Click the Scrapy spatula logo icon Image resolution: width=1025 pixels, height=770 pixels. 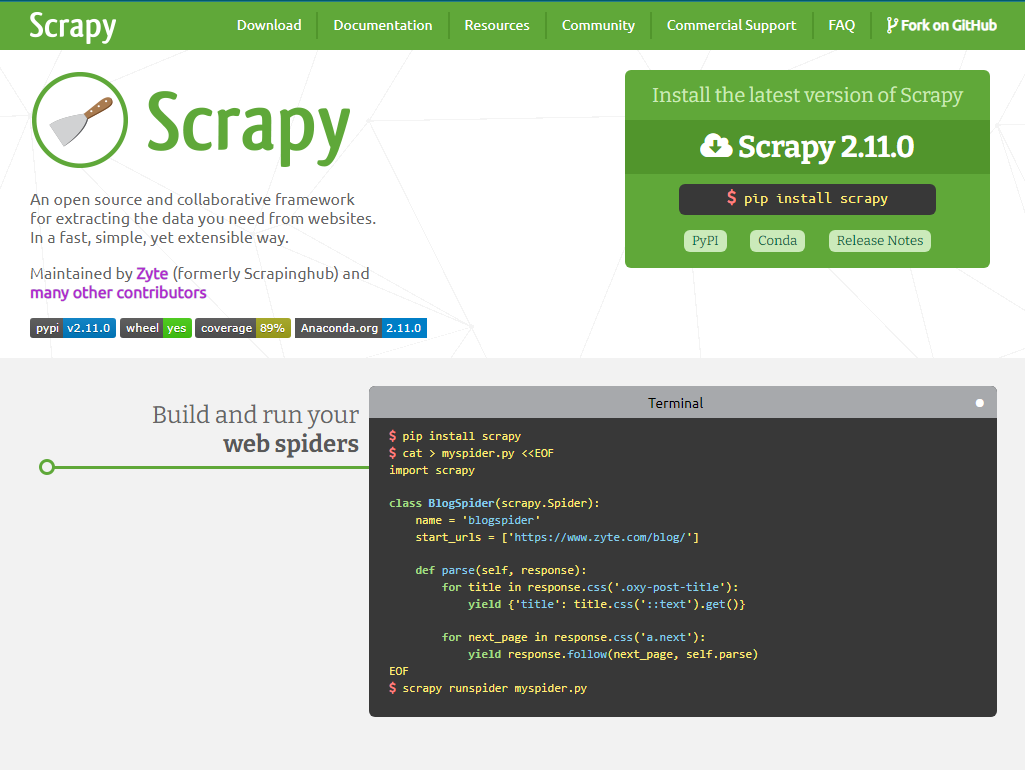coord(80,120)
